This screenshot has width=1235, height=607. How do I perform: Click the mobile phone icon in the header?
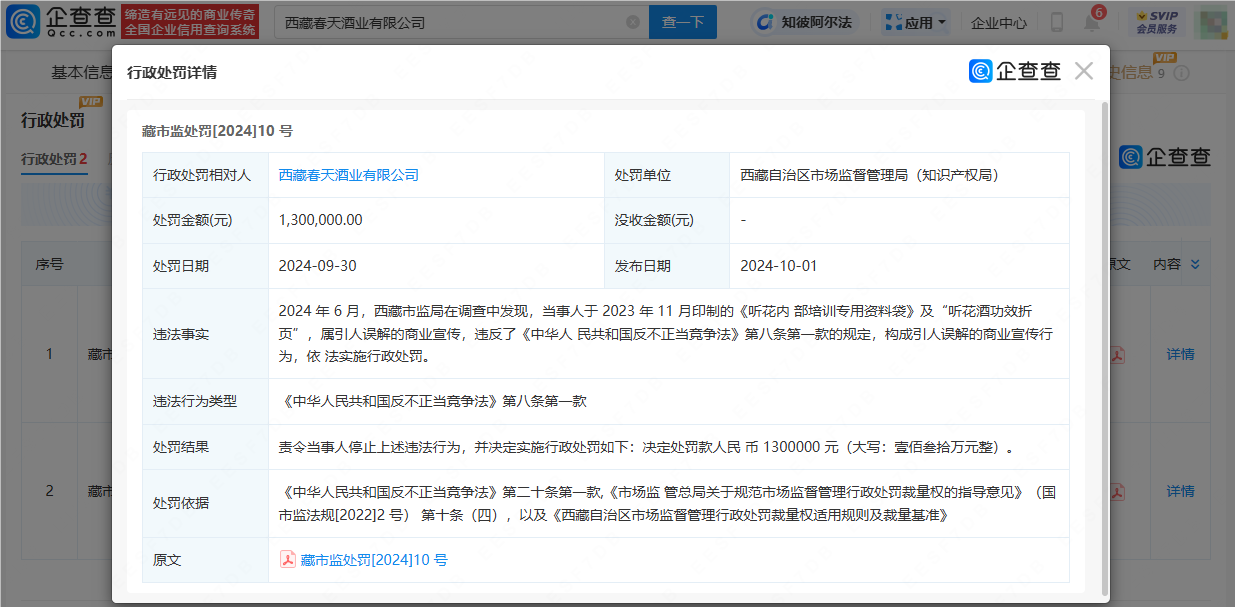click(1057, 22)
